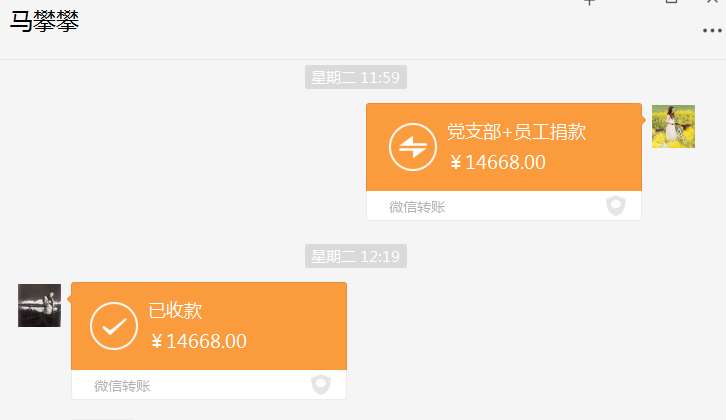This screenshot has height=420, width=726.
Task: Open the sender's flower-field avatar
Action: [673, 126]
